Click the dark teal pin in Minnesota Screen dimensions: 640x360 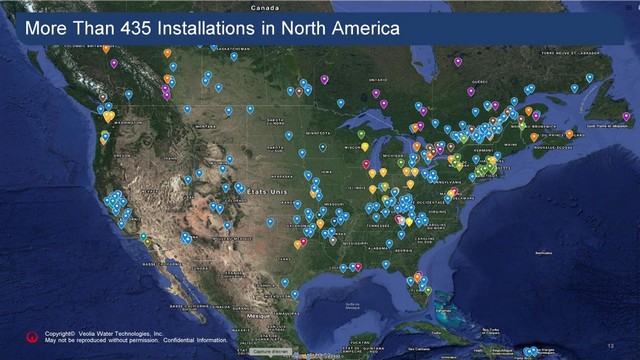[323, 147]
